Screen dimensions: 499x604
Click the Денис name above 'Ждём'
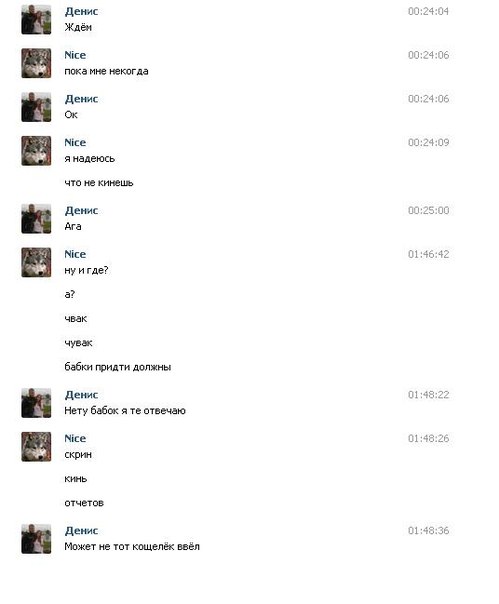[x=81, y=11]
